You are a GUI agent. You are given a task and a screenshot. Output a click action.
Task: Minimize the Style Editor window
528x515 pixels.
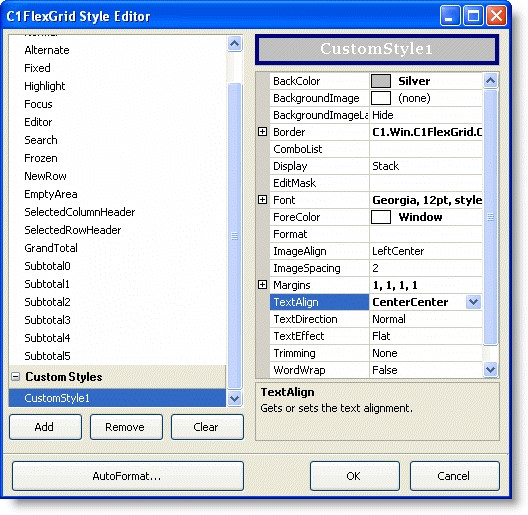[x=450, y=16]
